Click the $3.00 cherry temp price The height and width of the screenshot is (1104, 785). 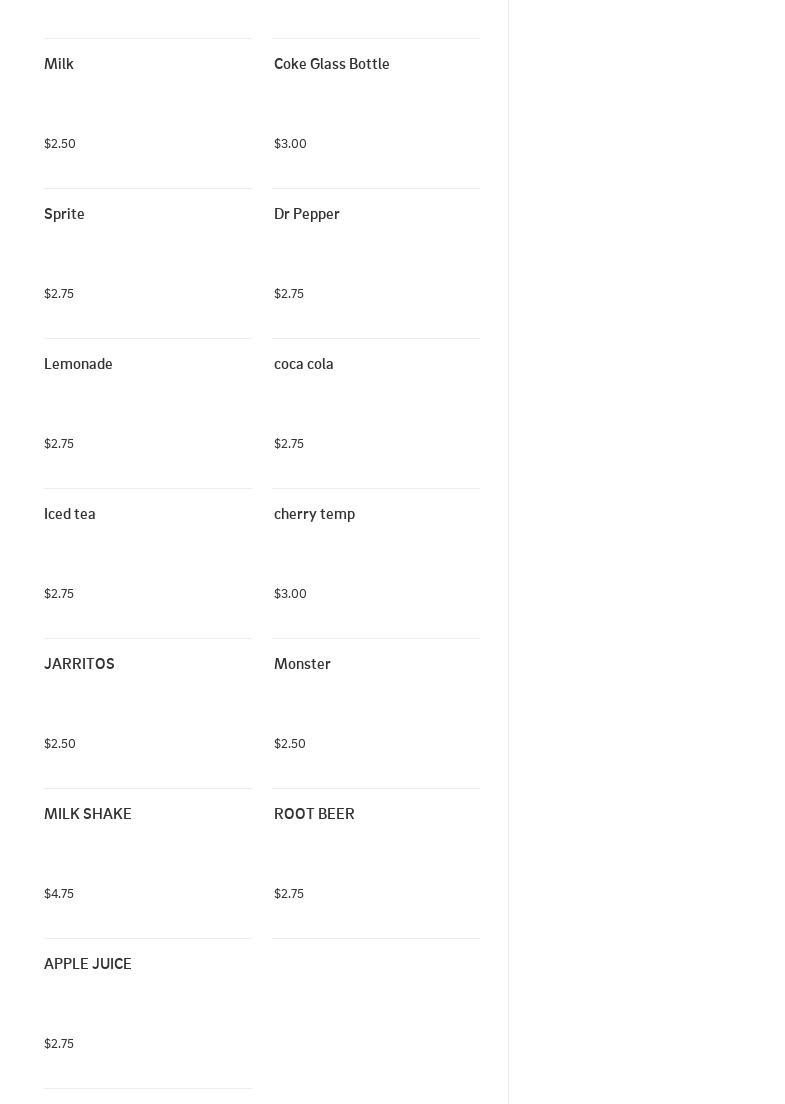pyautogui.click(x=290, y=594)
